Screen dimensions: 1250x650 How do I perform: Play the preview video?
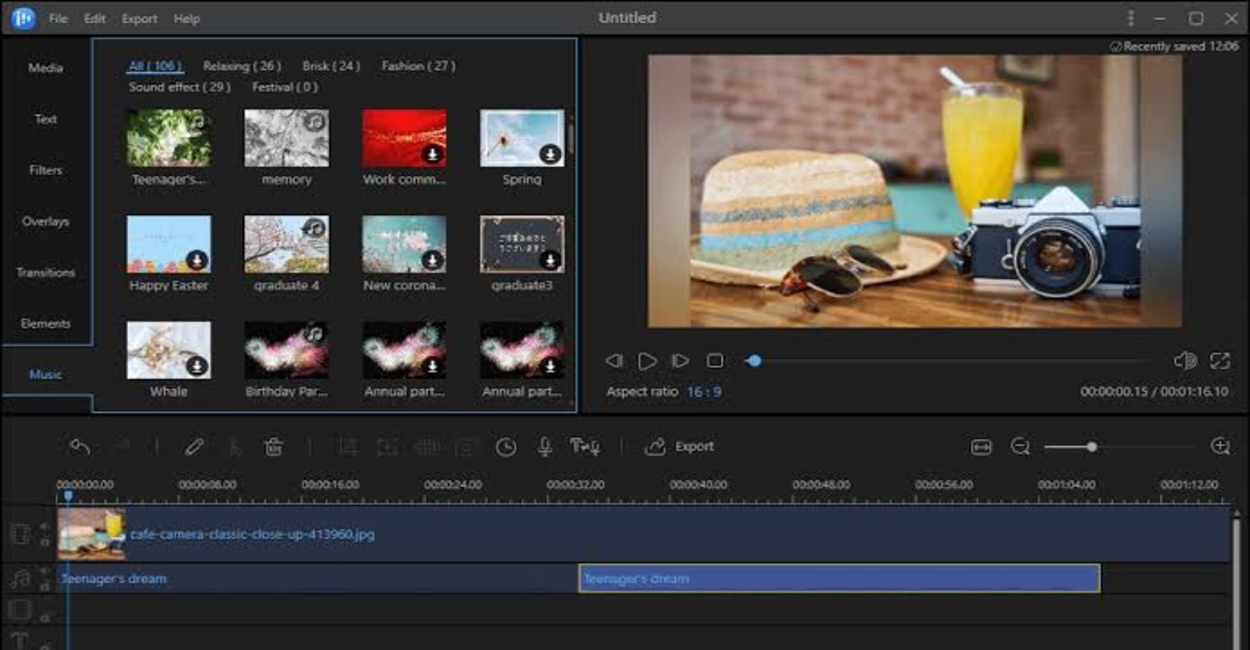click(x=647, y=361)
